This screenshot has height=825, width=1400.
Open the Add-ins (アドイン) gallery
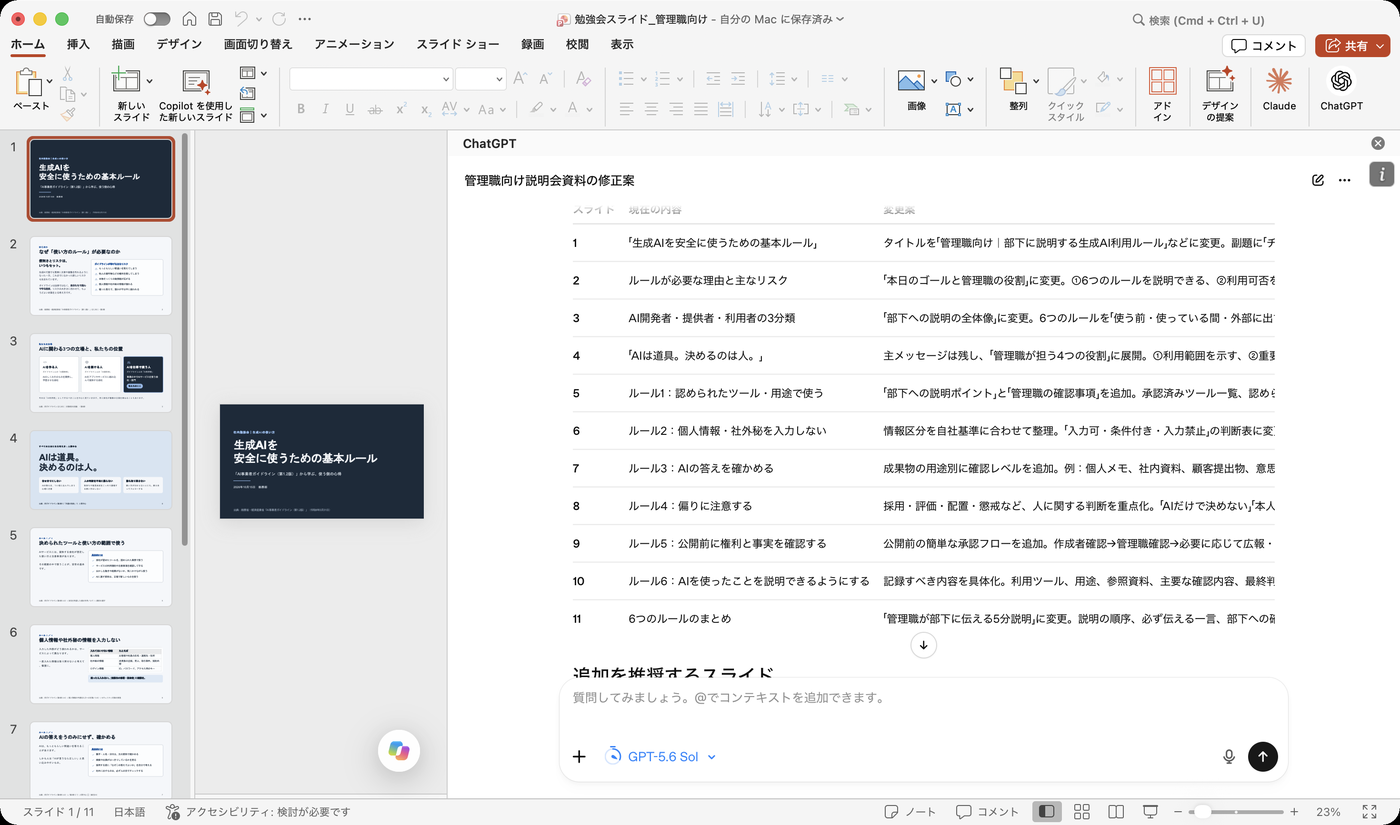pyautogui.click(x=1162, y=95)
